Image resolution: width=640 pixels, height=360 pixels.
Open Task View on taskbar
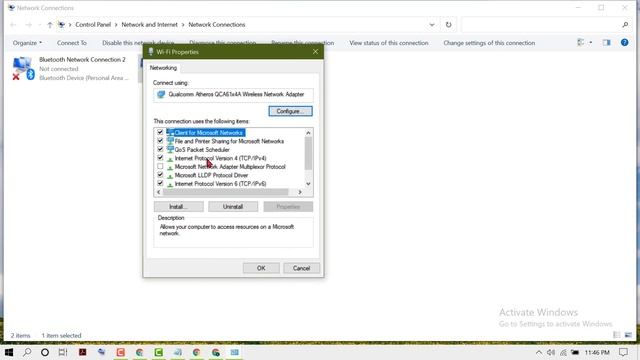coord(63,352)
